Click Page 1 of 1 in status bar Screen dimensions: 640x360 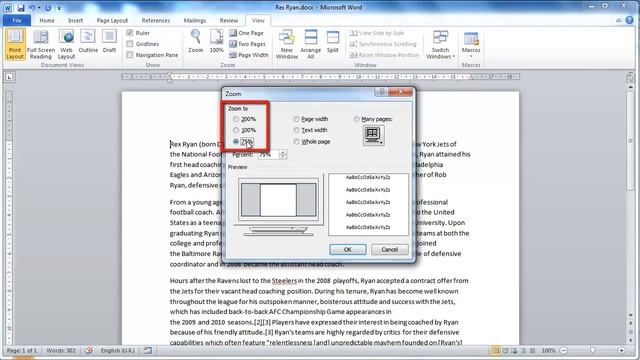[22, 351]
